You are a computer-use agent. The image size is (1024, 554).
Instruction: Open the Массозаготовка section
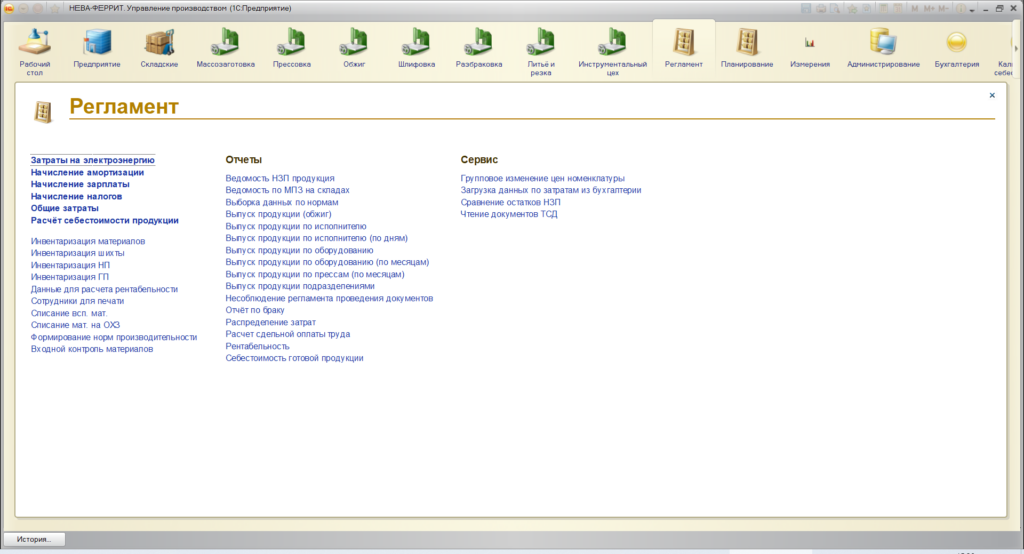click(x=225, y=48)
